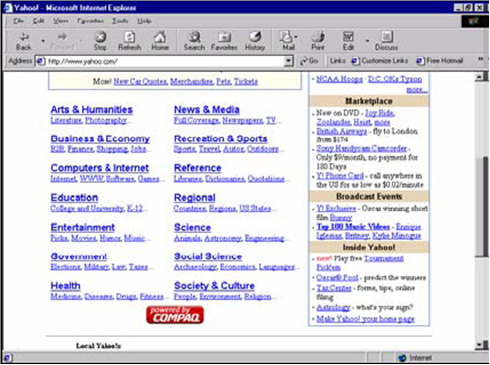This screenshot has width=490, height=365.
Task: Open the Education category link
Action: click(74, 198)
